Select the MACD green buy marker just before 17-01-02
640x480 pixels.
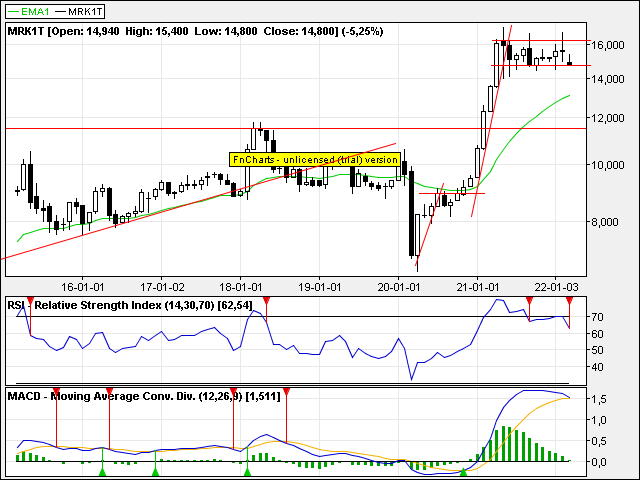[x=156, y=472]
